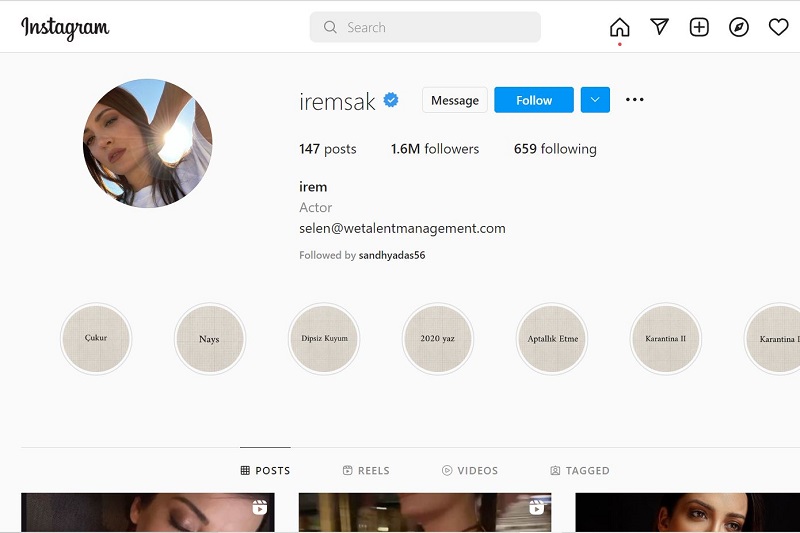Open the second post thumbnail

click(x=425, y=513)
